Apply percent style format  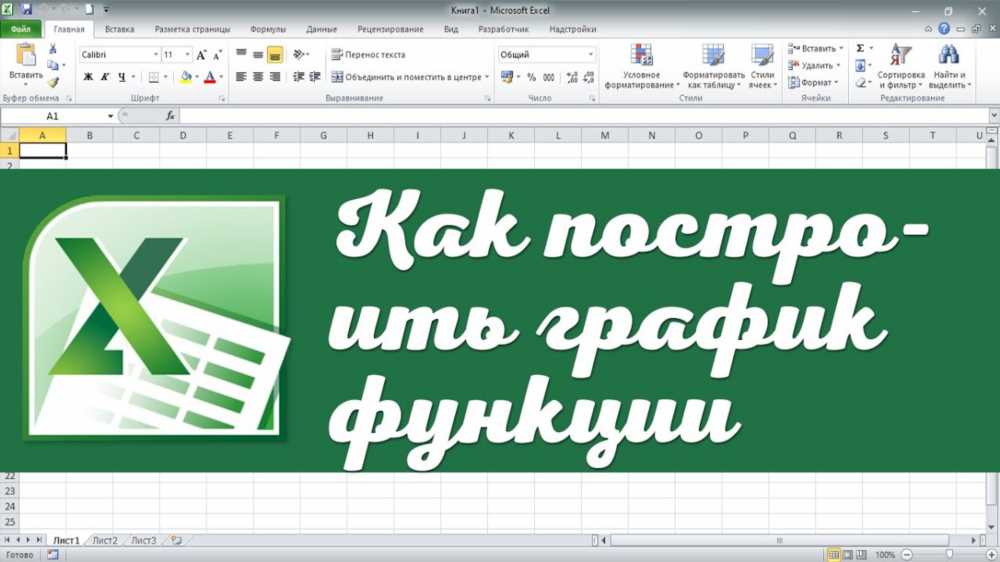pyautogui.click(x=531, y=77)
